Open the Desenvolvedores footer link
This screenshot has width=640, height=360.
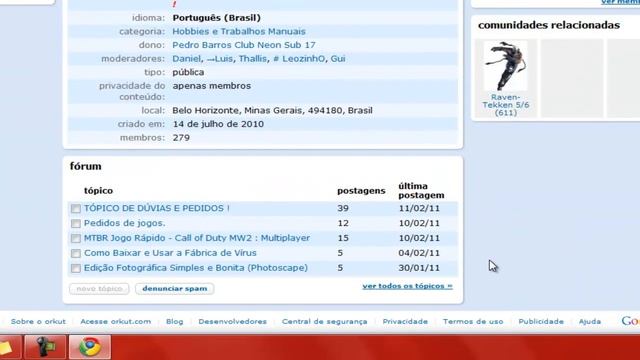click(233, 322)
